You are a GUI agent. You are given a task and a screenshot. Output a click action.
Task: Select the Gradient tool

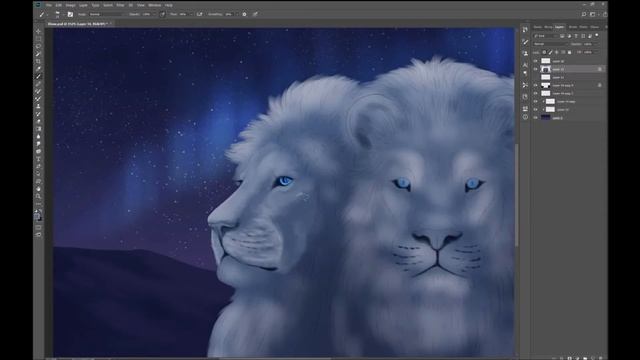tap(38, 129)
